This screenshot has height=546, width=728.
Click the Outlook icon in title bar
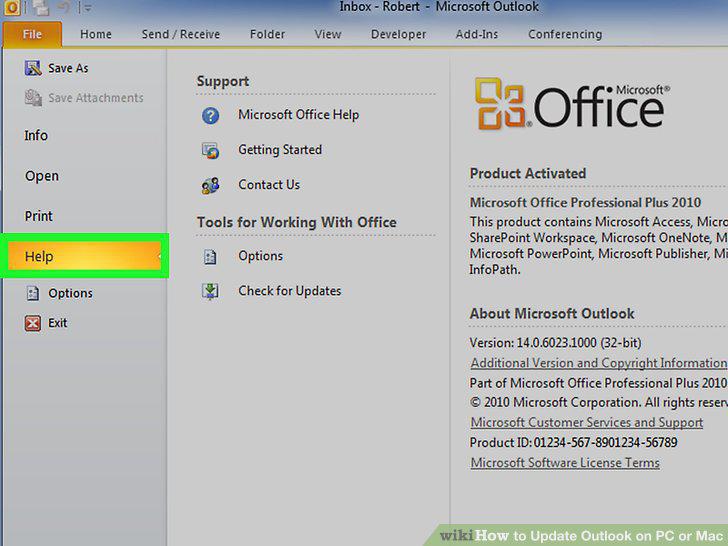tap(11, 7)
